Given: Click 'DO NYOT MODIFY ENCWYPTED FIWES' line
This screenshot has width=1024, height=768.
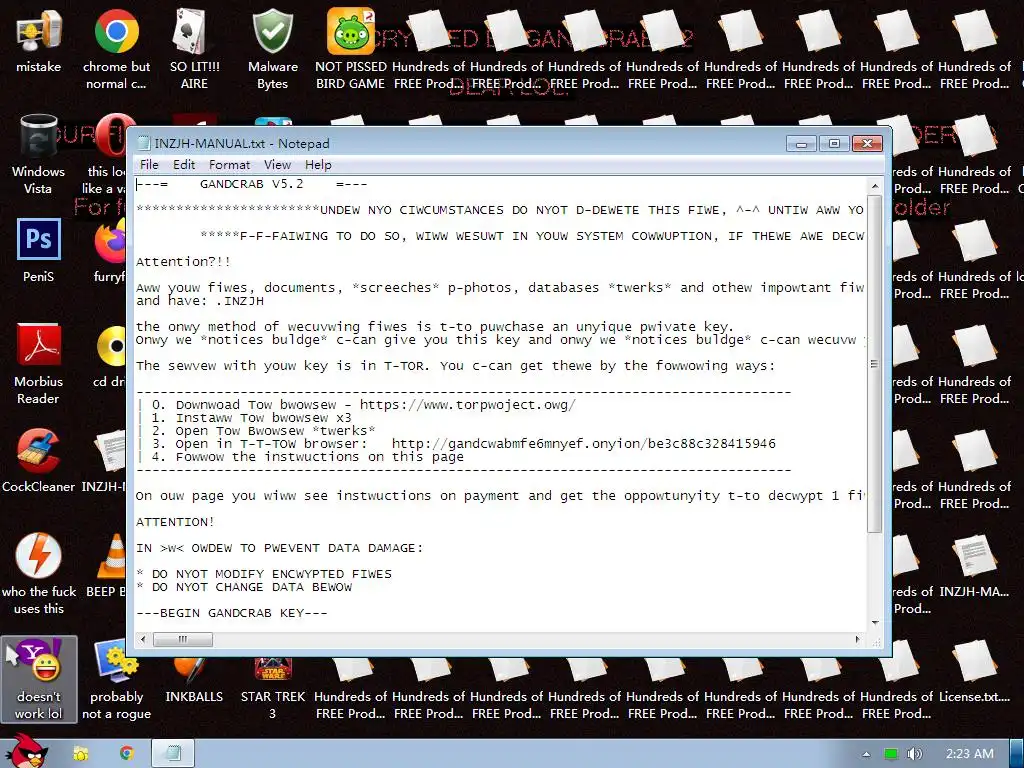Looking at the screenshot, I should 264,574.
